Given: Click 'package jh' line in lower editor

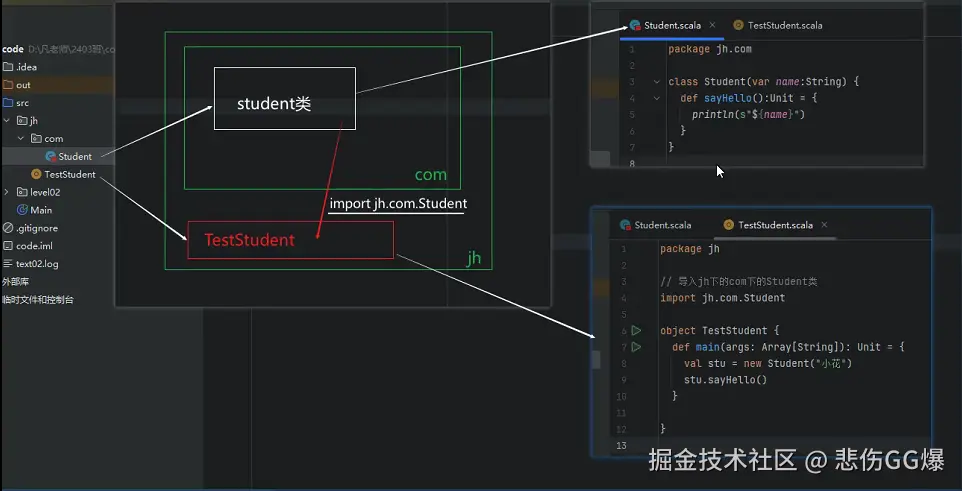Looking at the screenshot, I should (x=690, y=249).
